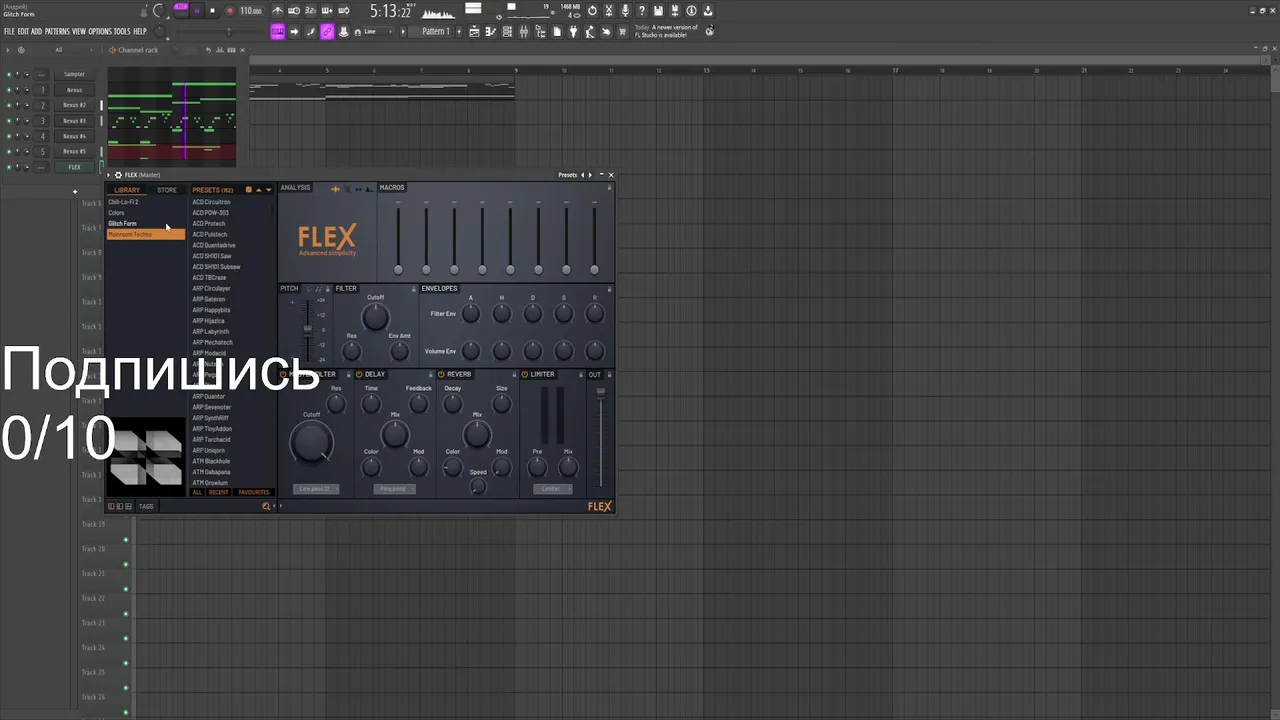Open the TOOLS menu
Image resolution: width=1280 pixels, height=720 pixels.
point(122,31)
